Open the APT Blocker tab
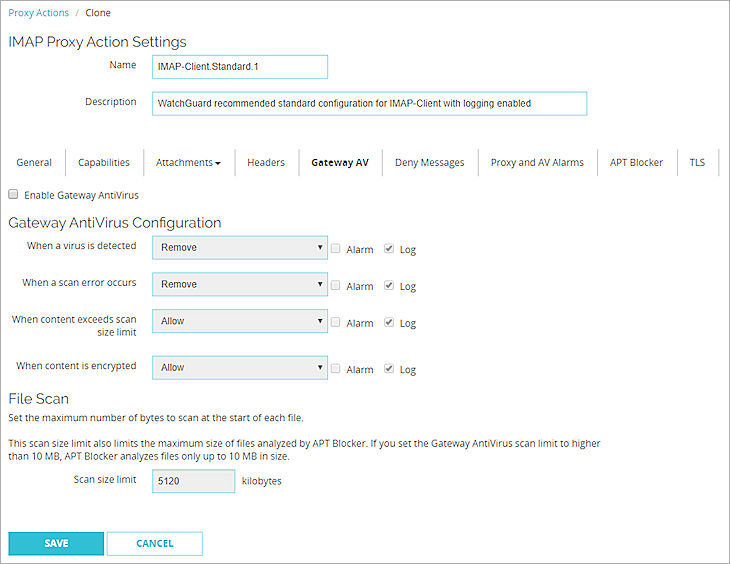This screenshot has width=730, height=564. tap(636, 163)
